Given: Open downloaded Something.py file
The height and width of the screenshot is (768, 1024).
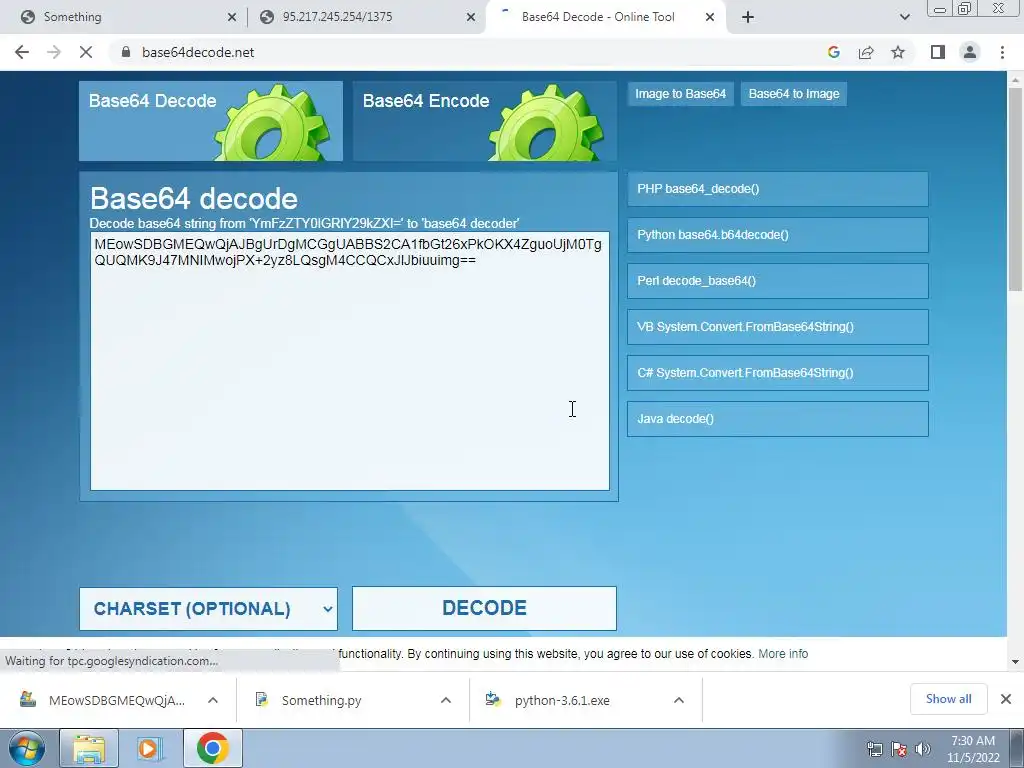Looking at the screenshot, I should click(321, 700).
